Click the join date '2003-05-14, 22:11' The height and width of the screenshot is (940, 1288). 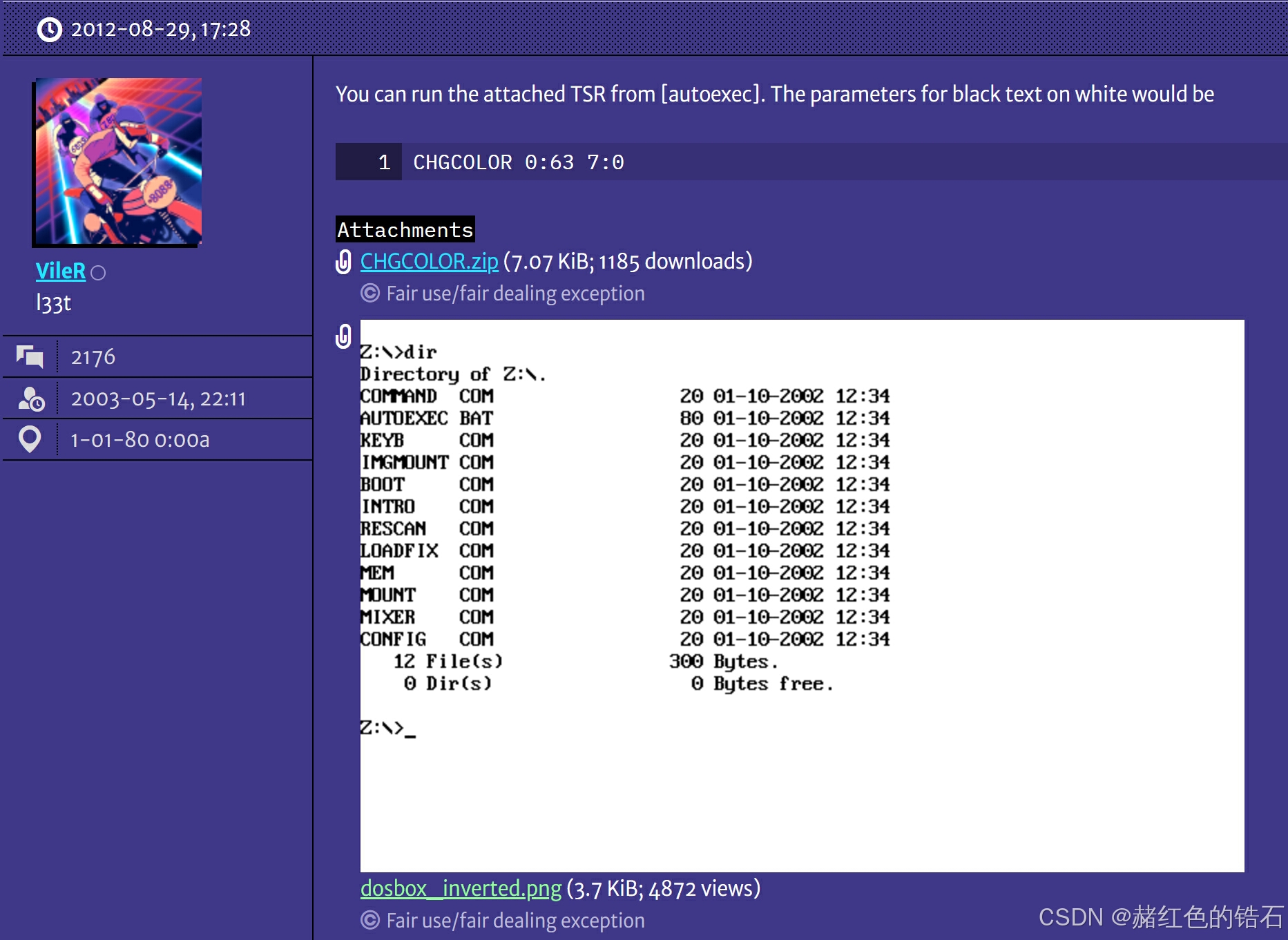pyautogui.click(x=158, y=399)
